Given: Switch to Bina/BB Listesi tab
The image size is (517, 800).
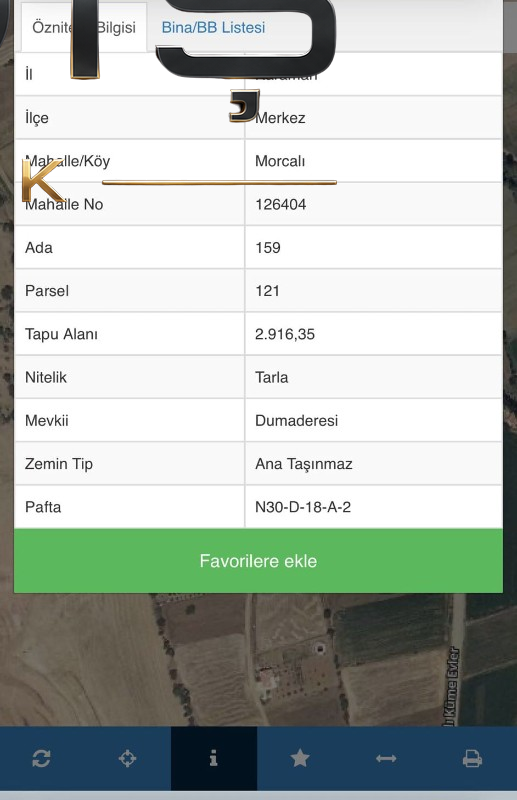Looking at the screenshot, I should (x=213, y=27).
